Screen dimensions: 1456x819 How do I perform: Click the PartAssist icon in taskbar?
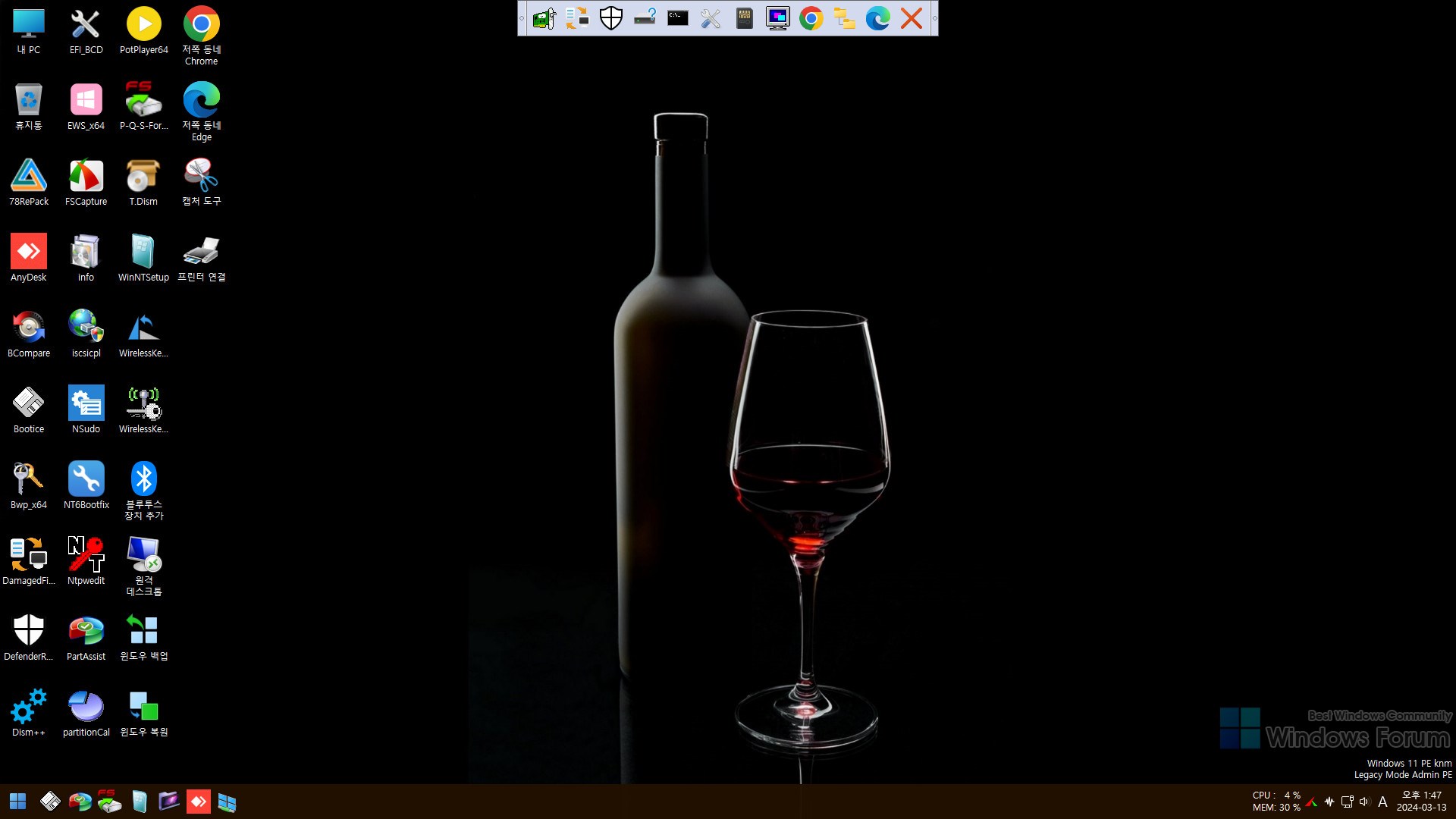[x=80, y=802]
